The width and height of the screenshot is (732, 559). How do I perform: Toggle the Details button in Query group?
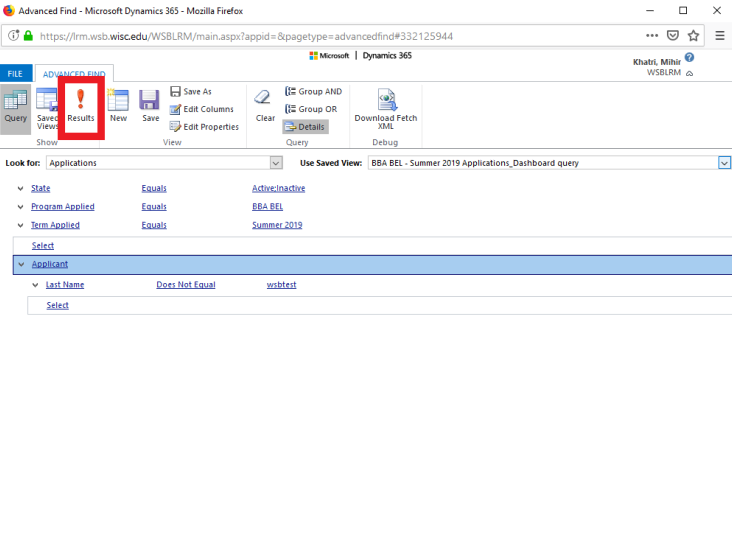(305, 127)
